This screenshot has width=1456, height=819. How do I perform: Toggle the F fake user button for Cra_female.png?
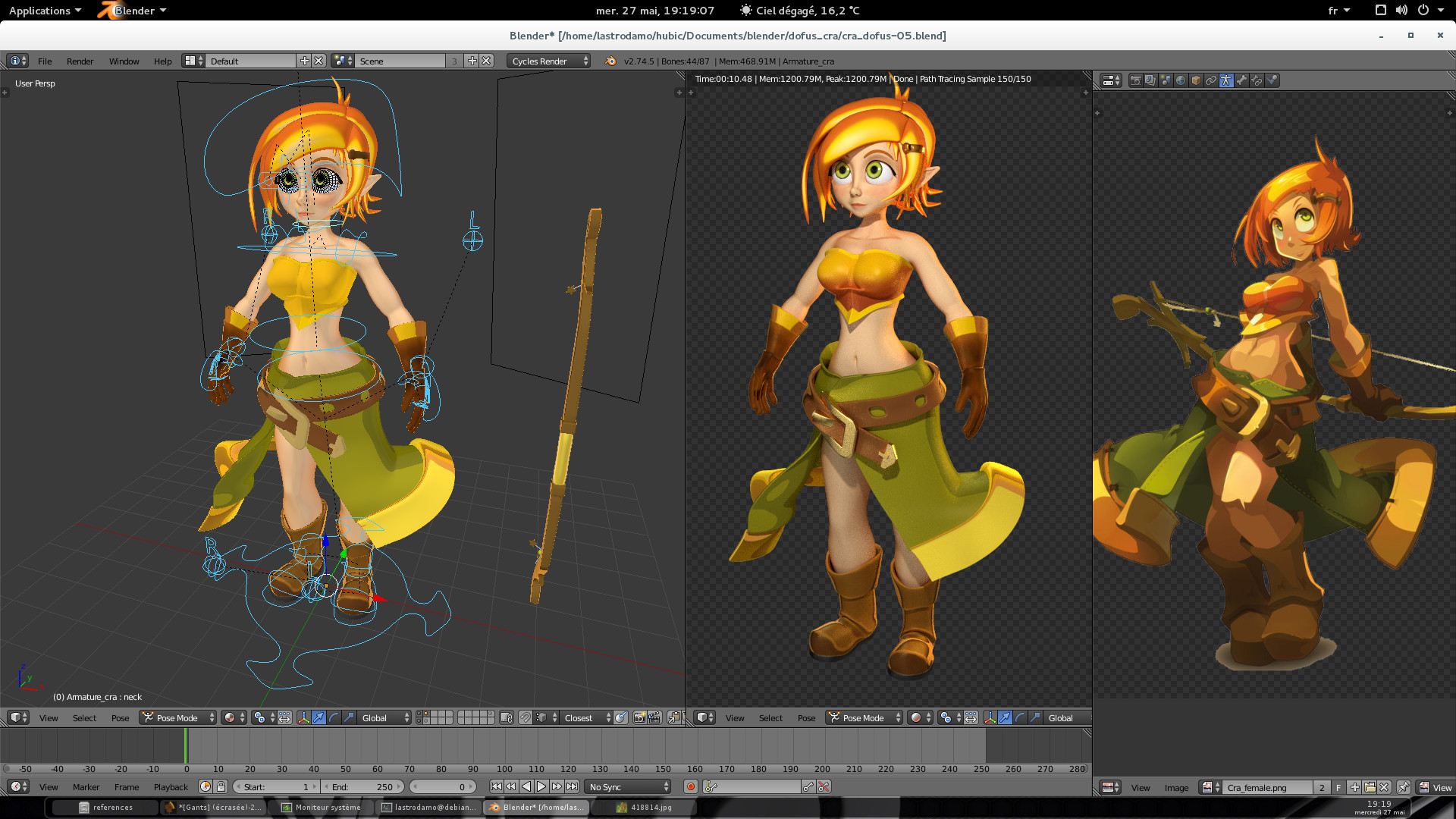click(x=1338, y=787)
